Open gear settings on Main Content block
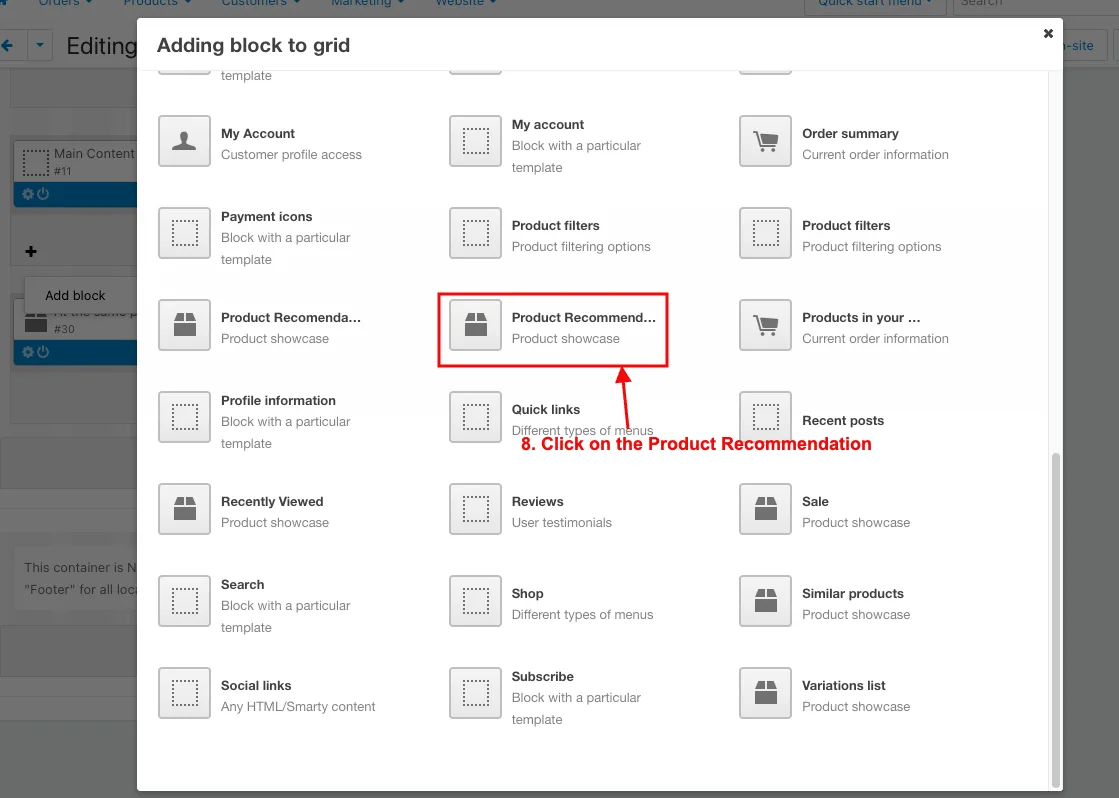This screenshot has height=798, width=1119. 28,194
